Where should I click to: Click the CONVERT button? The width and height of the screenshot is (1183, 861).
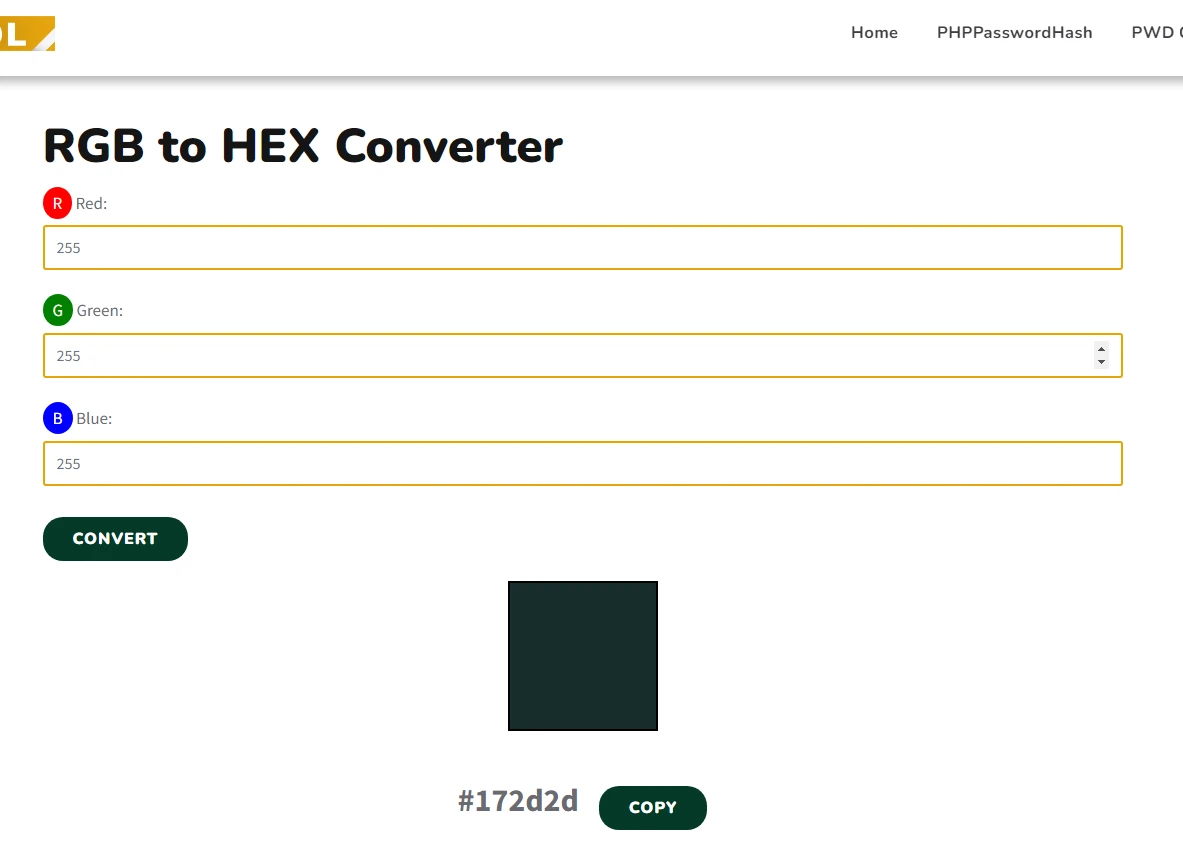click(115, 539)
